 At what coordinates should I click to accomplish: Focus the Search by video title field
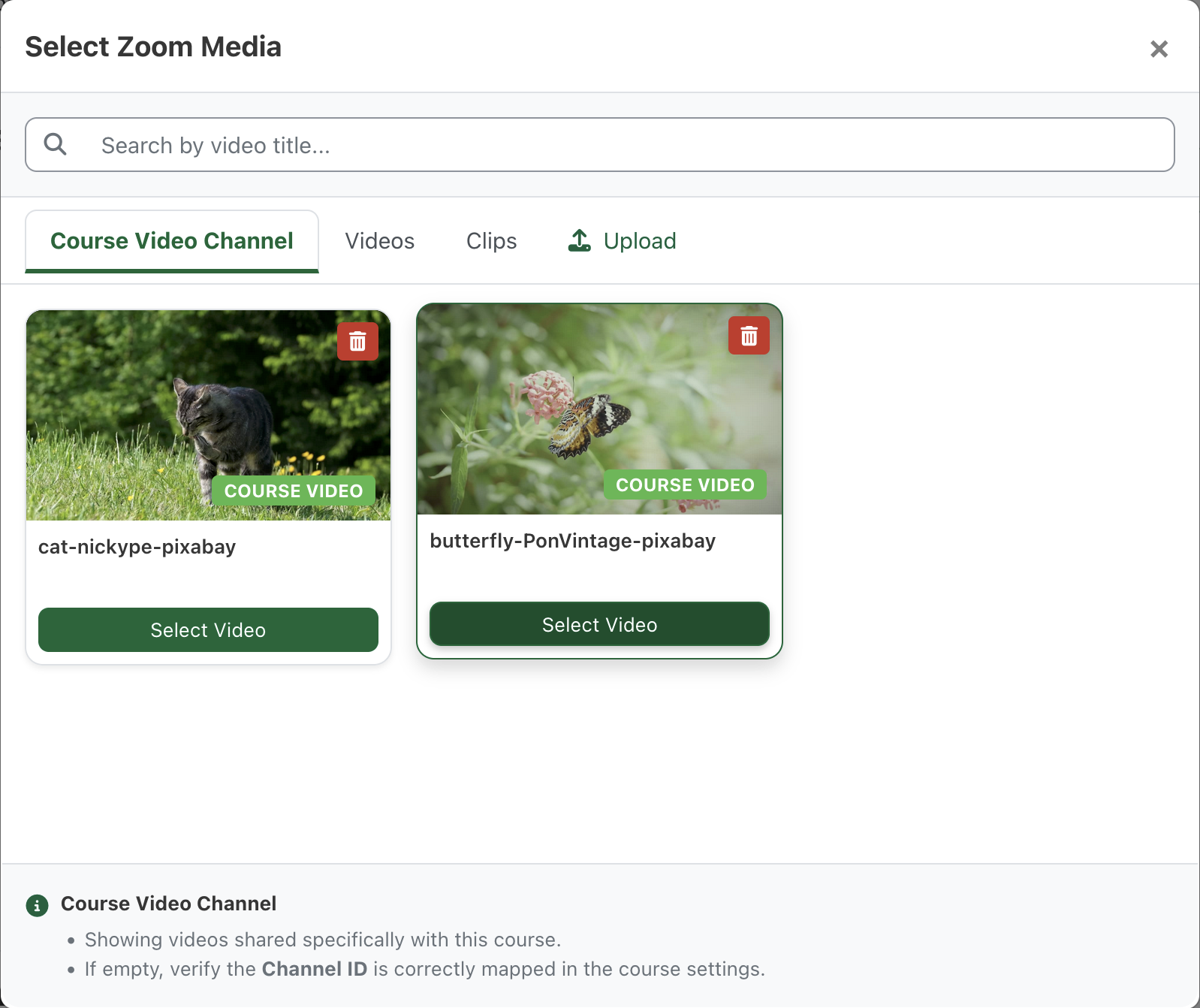[600, 144]
